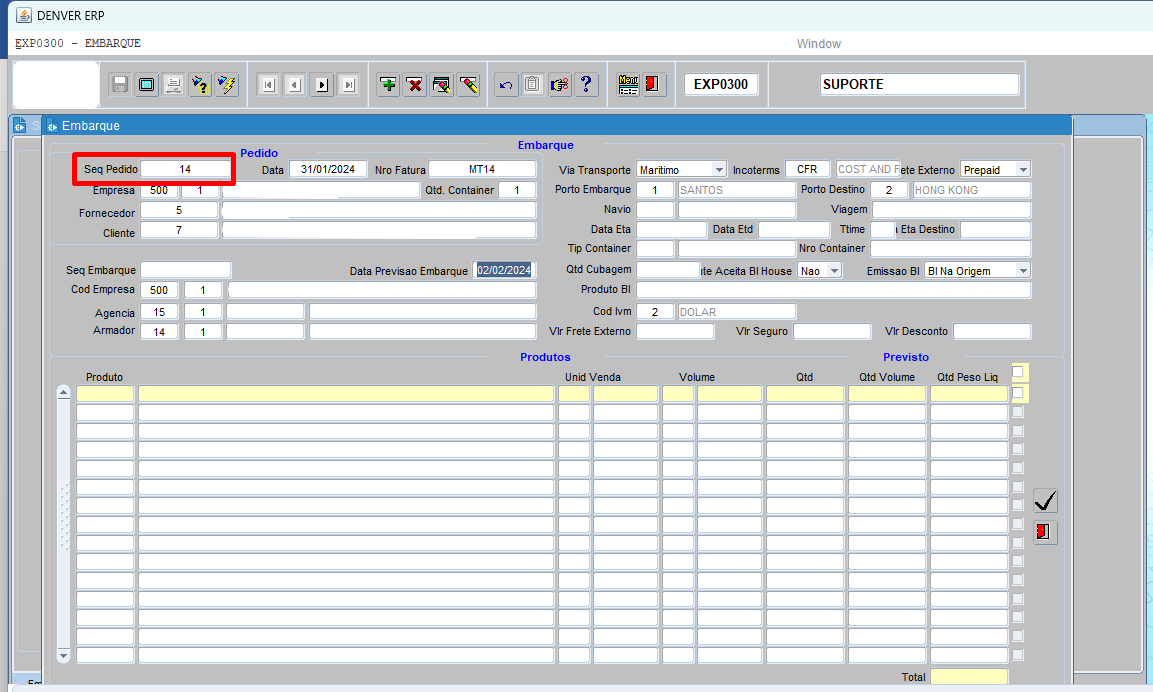The height and width of the screenshot is (692, 1153).
Task: Click the Enter Query flashlight question icon
Action: [x=200, y=85]
